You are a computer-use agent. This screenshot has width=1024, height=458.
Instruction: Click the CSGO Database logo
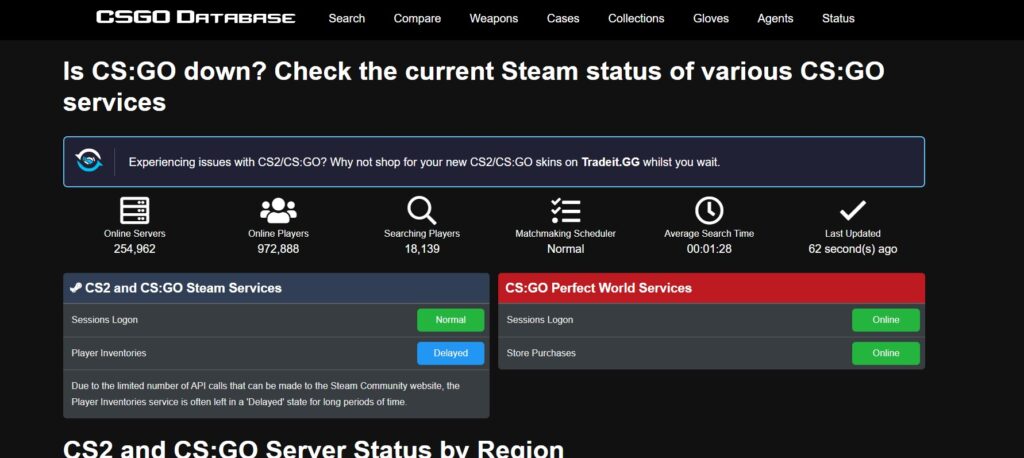point(195,18)
